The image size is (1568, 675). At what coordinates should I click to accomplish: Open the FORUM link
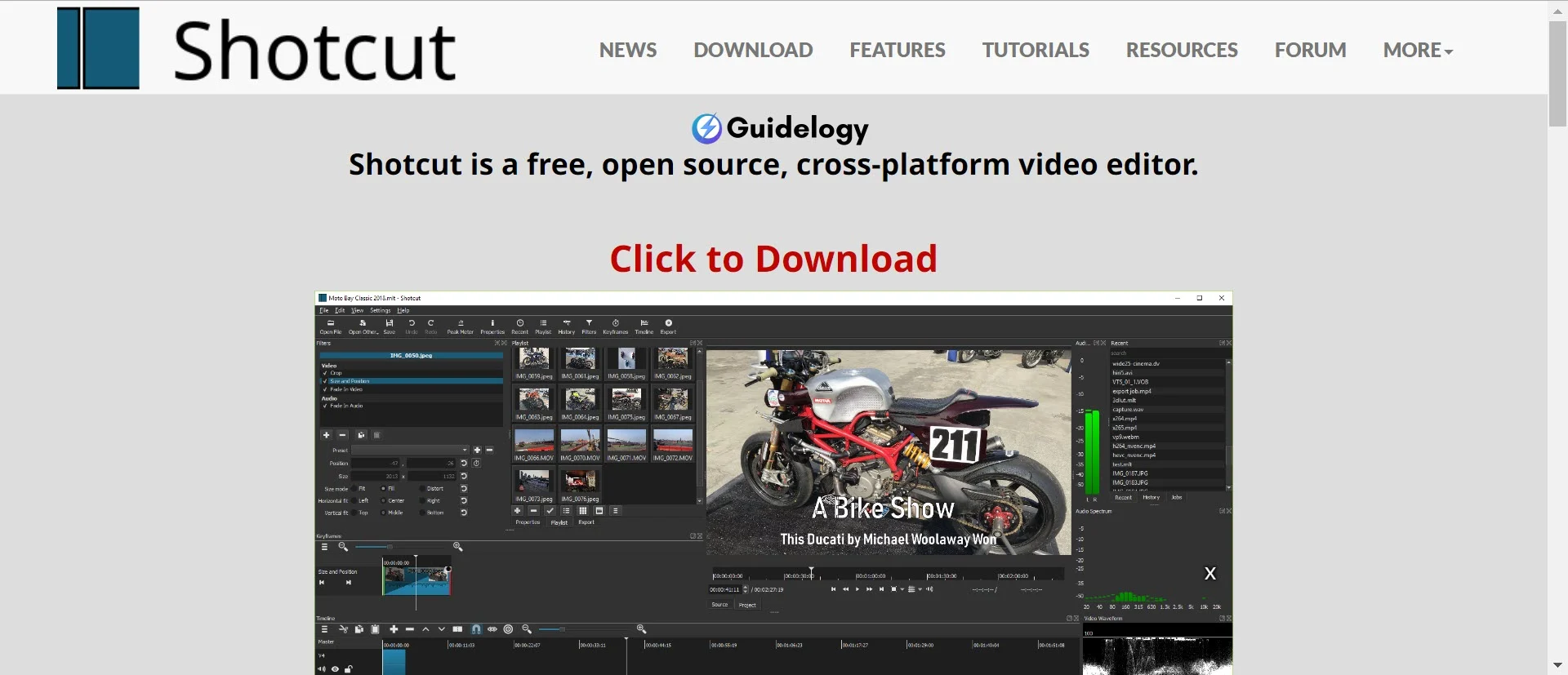point(1311,50)
